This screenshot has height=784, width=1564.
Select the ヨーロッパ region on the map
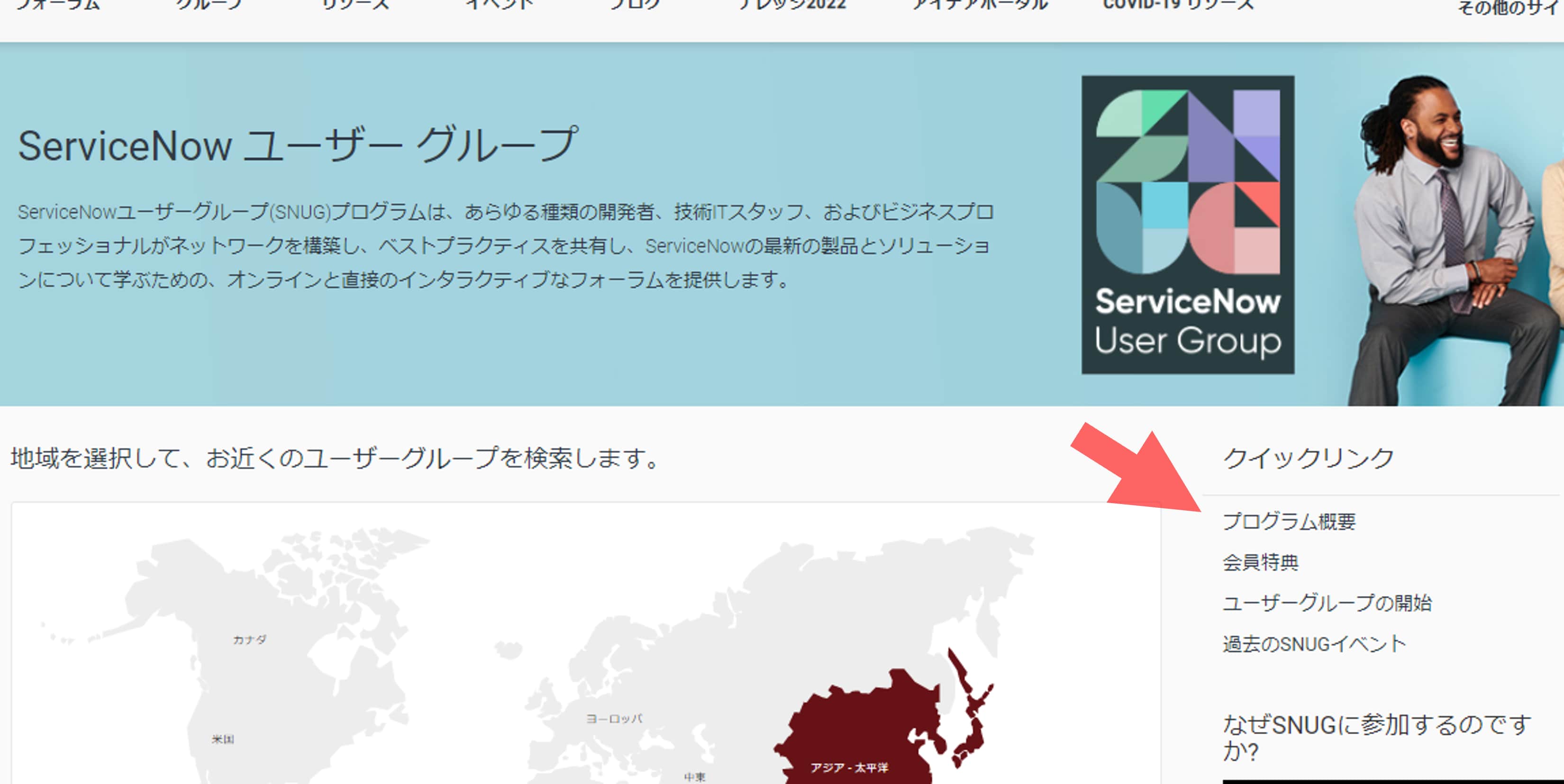(x=614, y=719)
